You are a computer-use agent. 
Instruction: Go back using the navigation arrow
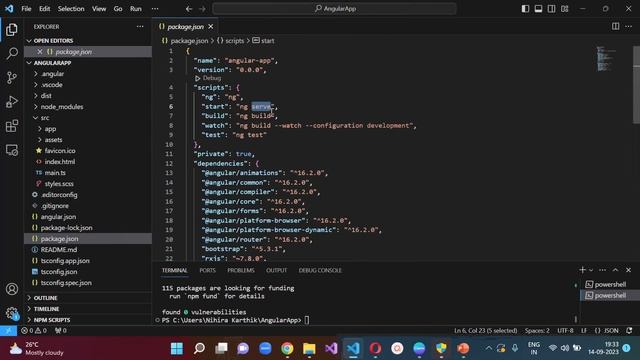pos(189,9)
